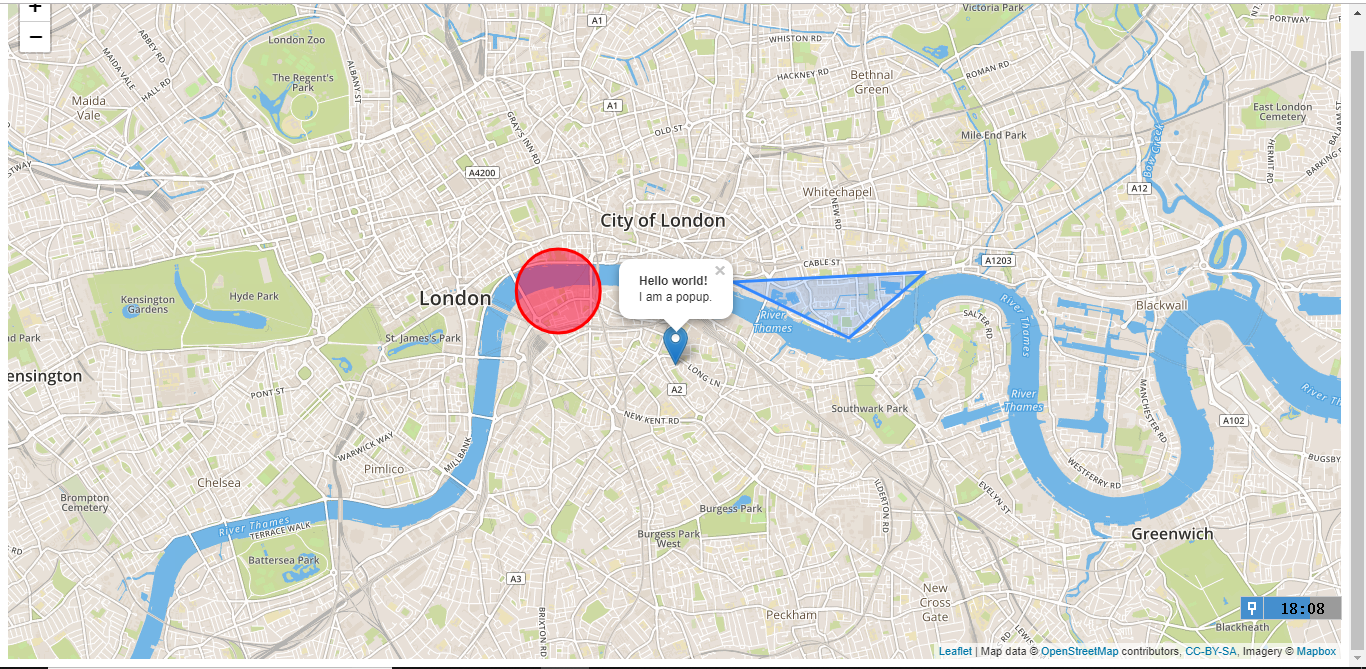The height and width of the screenshot is (669, 1366).
Task: Click the City of London map label
Action: [x=663, y=221]
